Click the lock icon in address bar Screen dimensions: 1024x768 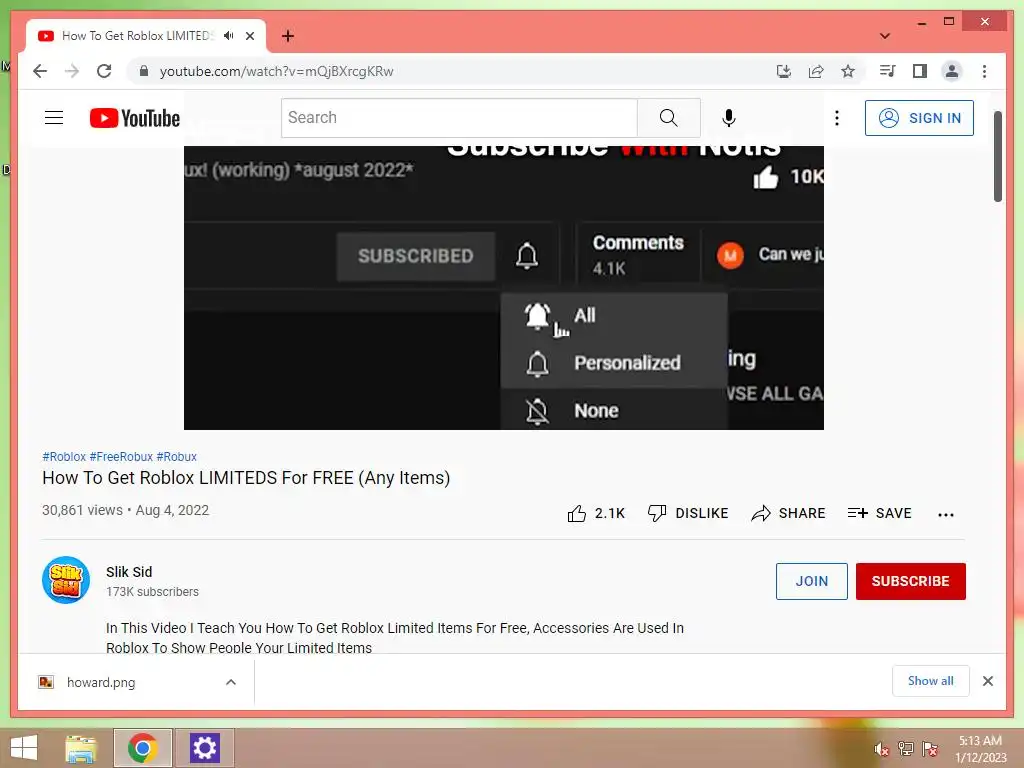pos(144,71)
